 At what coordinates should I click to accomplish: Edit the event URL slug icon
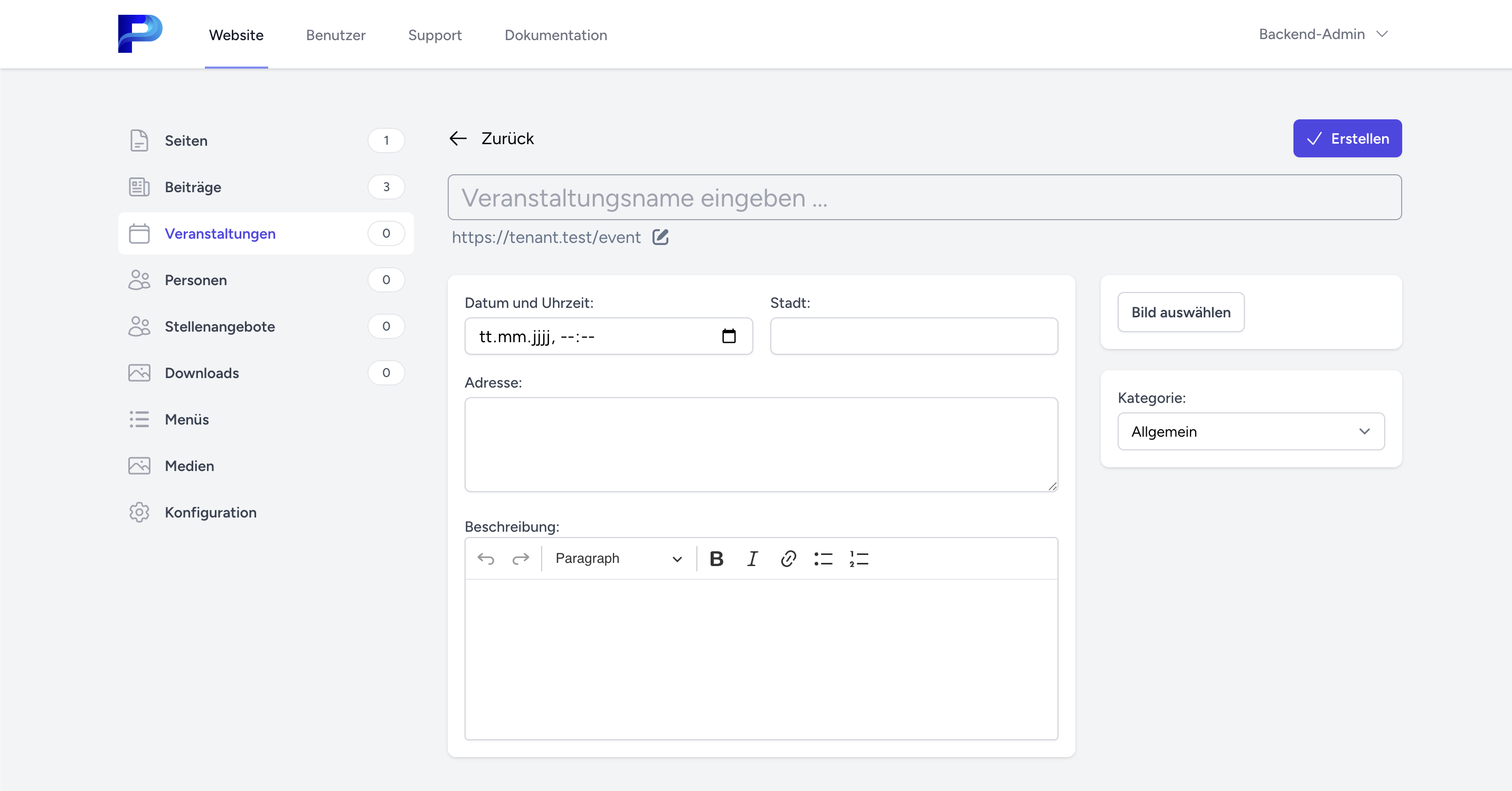coord(660,237)
